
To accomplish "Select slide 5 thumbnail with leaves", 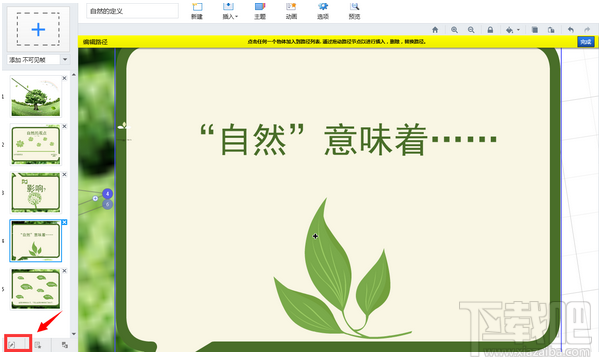I will [36, 289].
